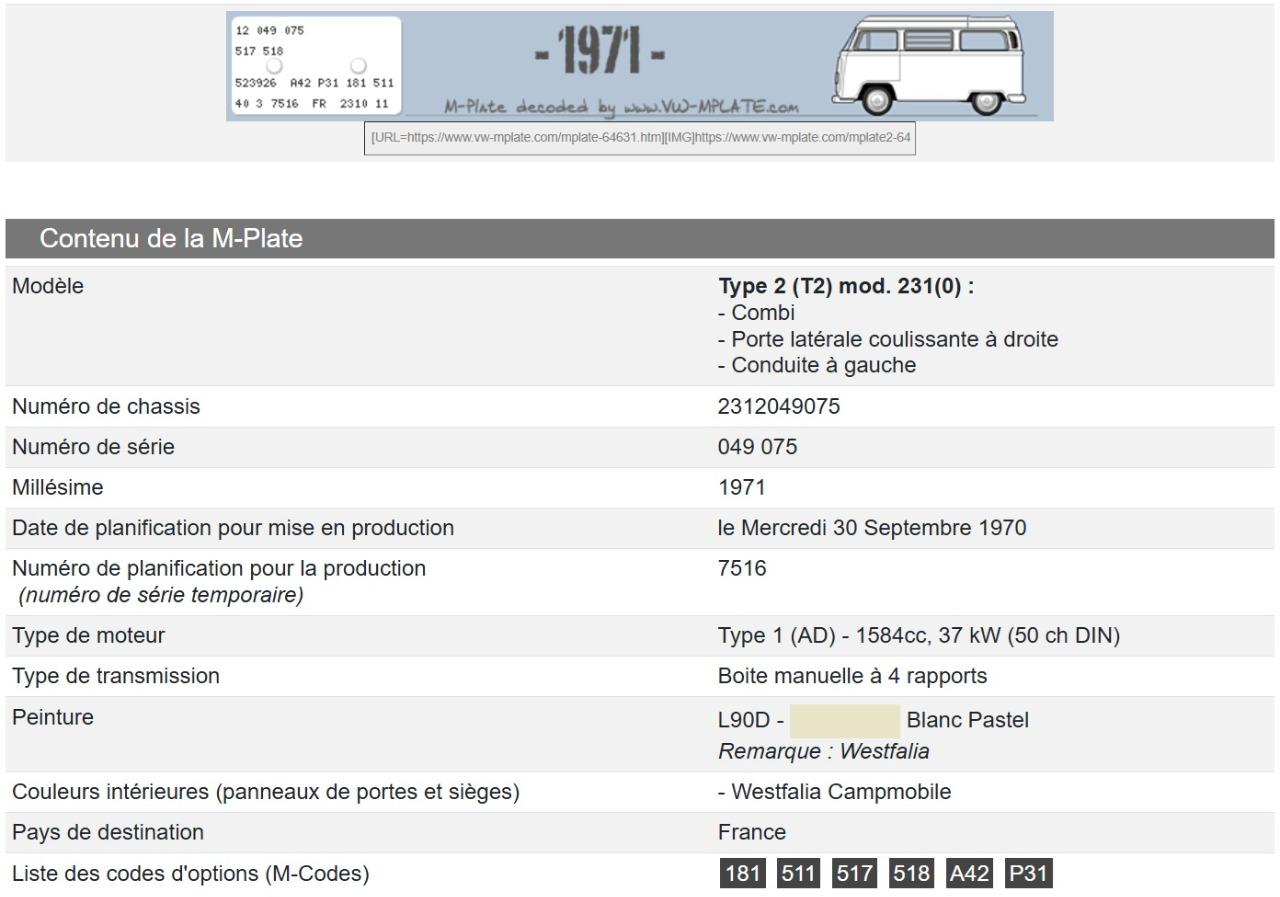Click the A42 M-Code badge

point(969,874)
